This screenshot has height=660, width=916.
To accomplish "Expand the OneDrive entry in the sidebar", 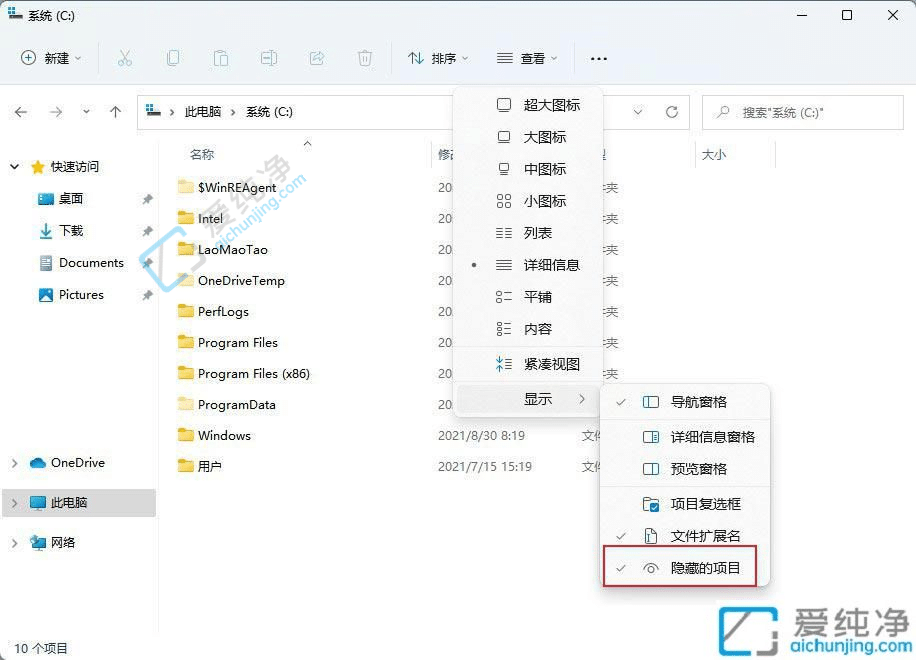I will click(x=14, y=463).
